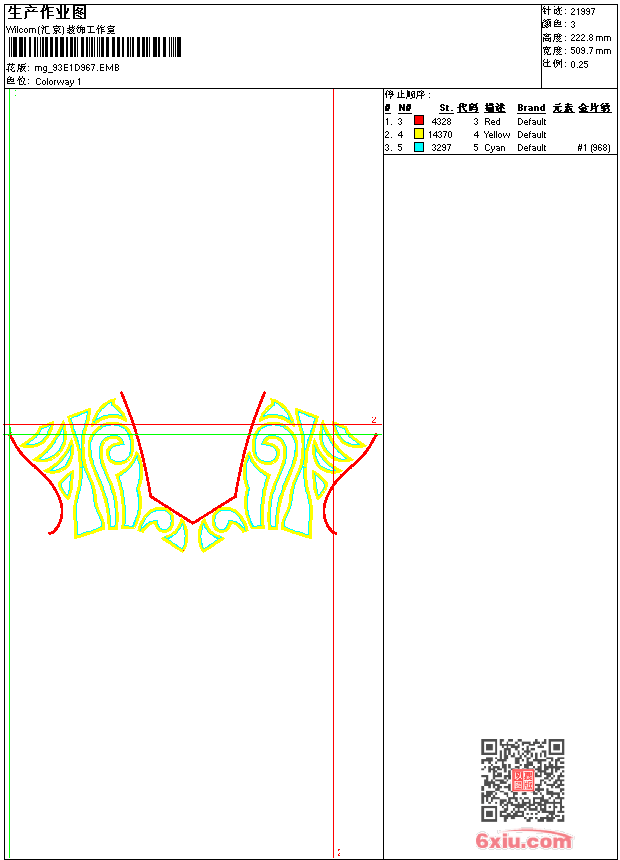Click the 金片数 column header
Viewport: 620px width, 860px height.
(x=595, y=108)
